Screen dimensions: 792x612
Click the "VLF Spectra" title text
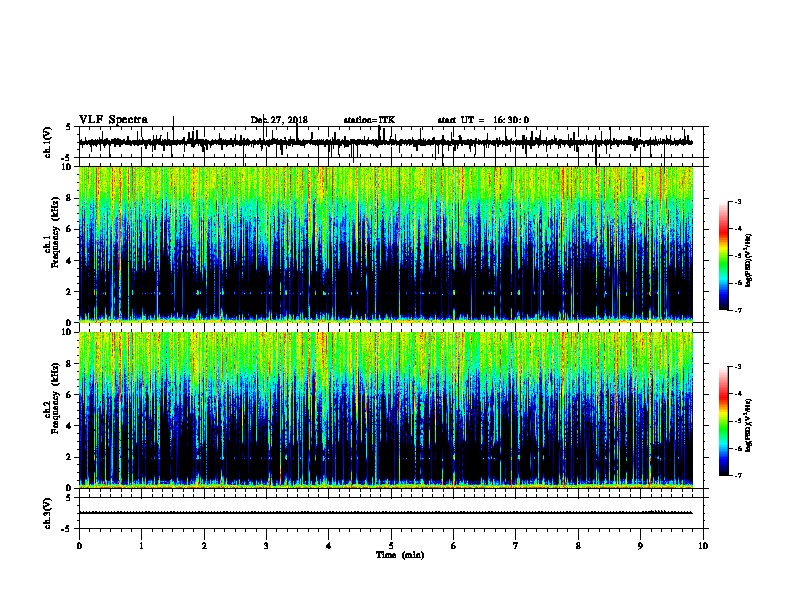click(113, 120)
